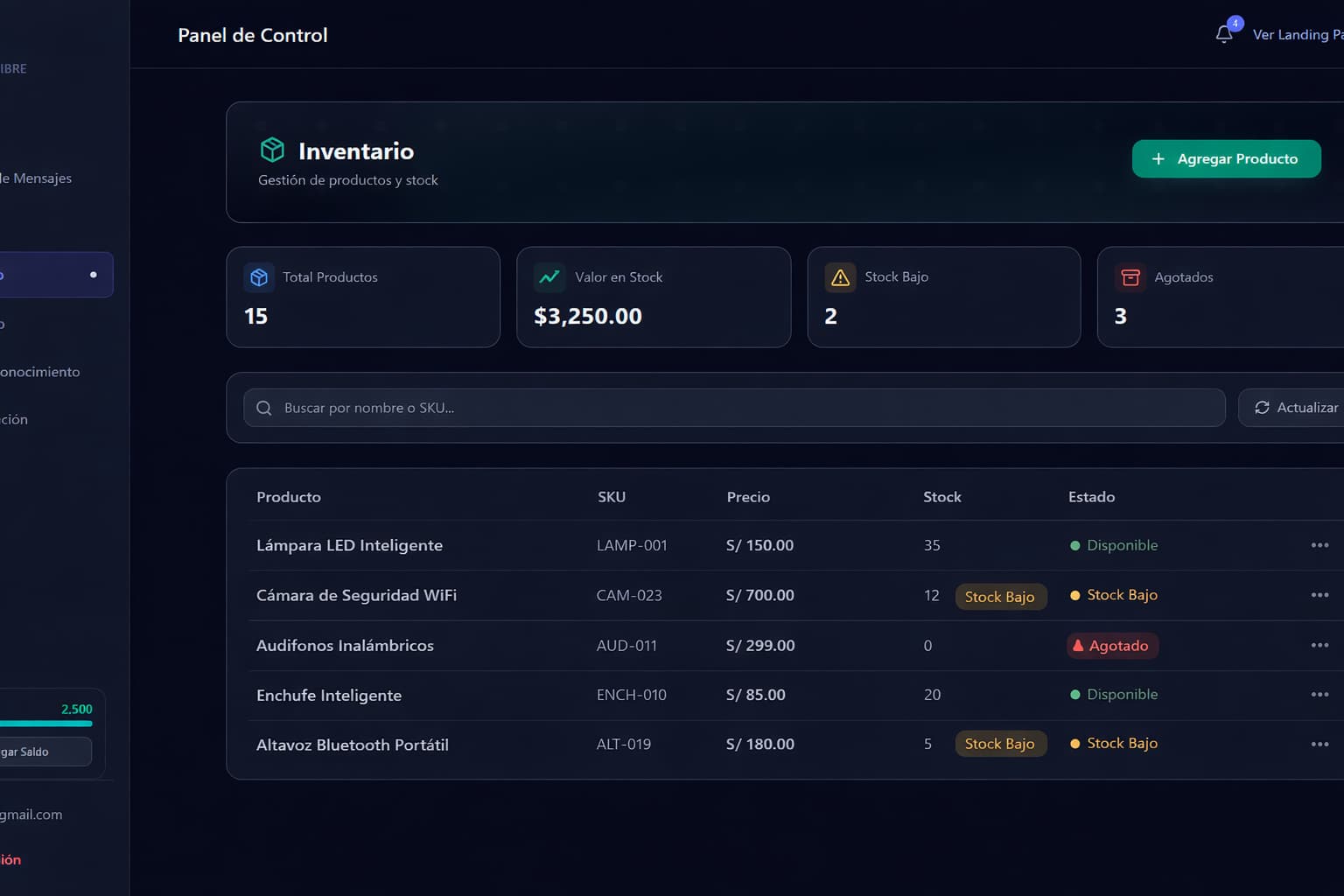Click the Producto column header
This screenshot has width=1344, height=896.
[x=289, y=497]
